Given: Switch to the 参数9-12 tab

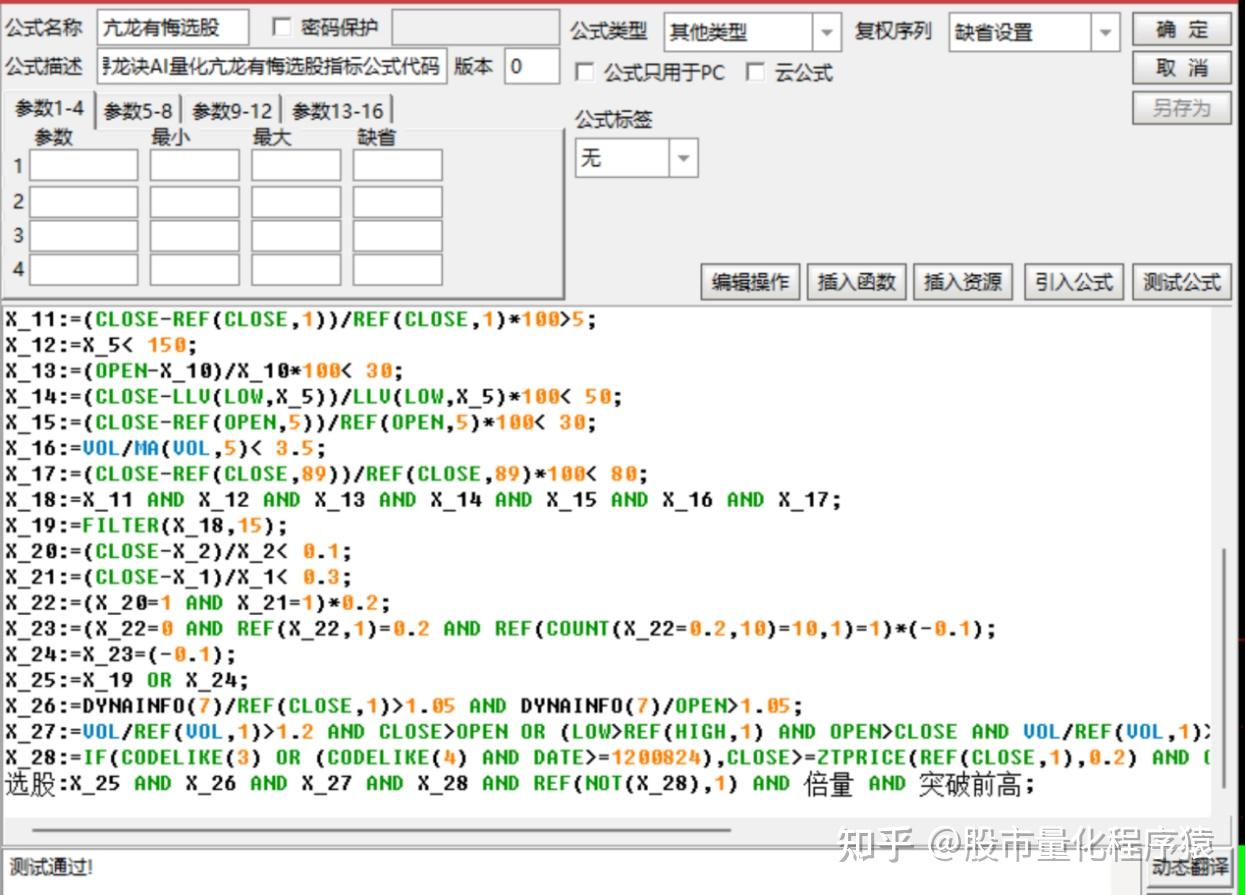Looking at the screenshot, I should tap(232, 111).
